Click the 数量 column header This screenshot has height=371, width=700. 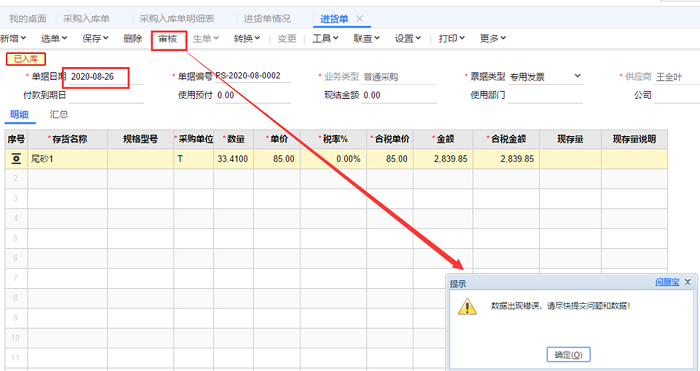233,139
